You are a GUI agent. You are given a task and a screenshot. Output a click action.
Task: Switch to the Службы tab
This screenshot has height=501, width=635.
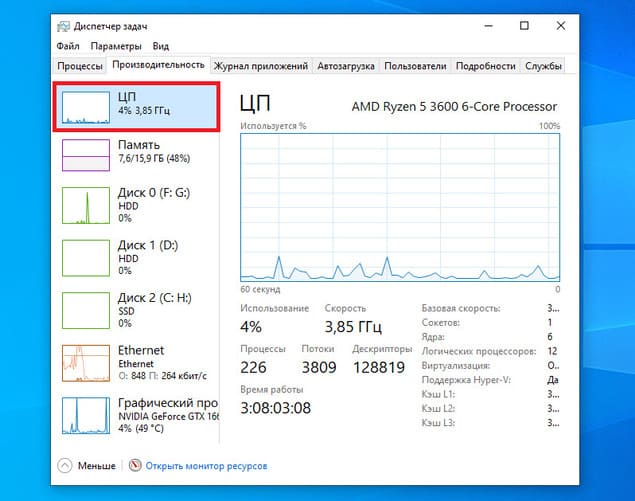[x=543, y=66]
